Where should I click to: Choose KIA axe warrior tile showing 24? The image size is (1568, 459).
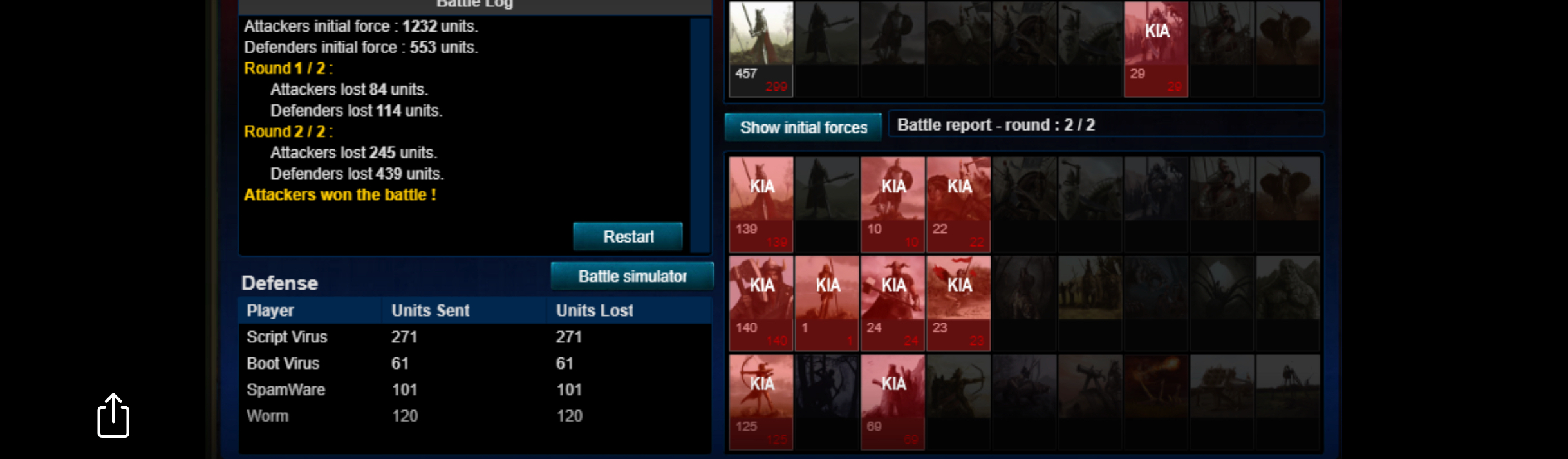893,303
